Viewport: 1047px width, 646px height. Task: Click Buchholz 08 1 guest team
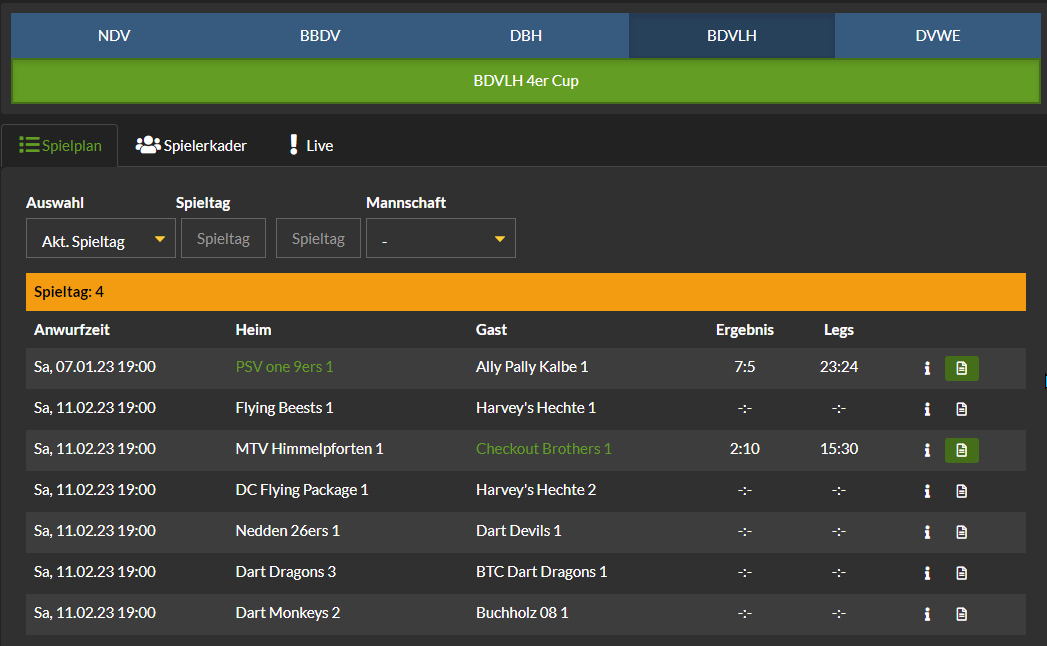point(522,613)
